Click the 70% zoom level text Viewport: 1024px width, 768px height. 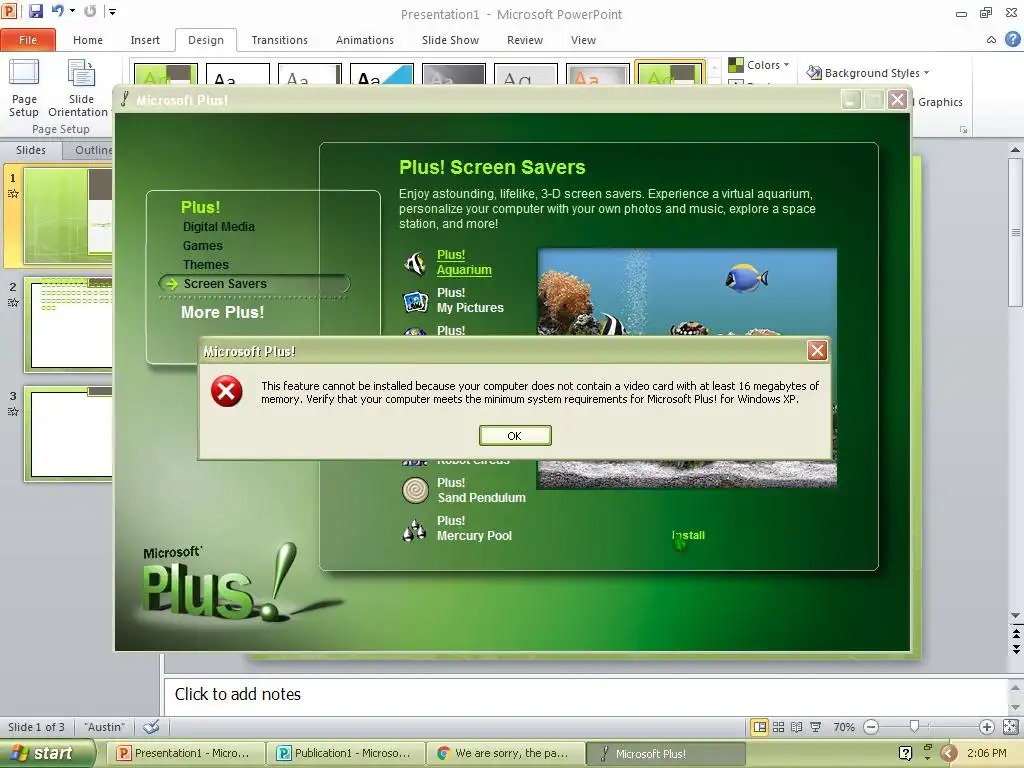pos(844,727)
